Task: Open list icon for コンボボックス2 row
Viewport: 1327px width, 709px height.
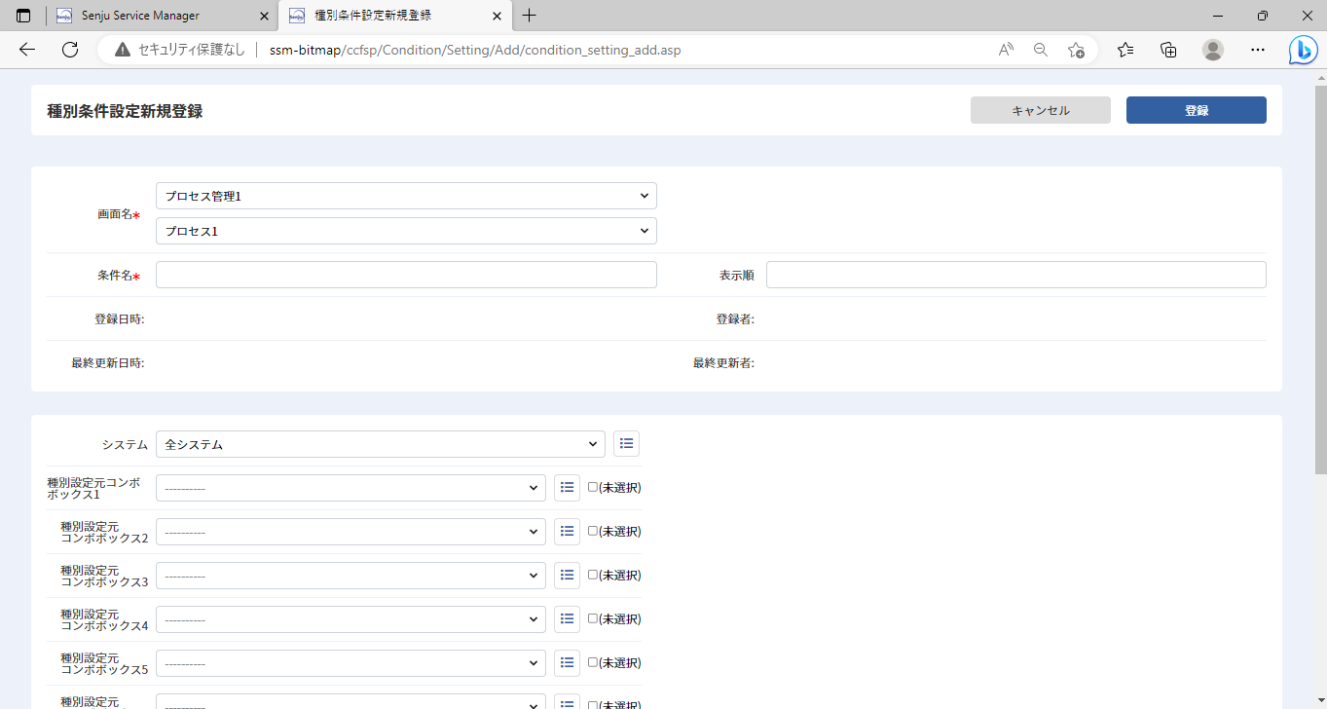Action: click(567, 532)
